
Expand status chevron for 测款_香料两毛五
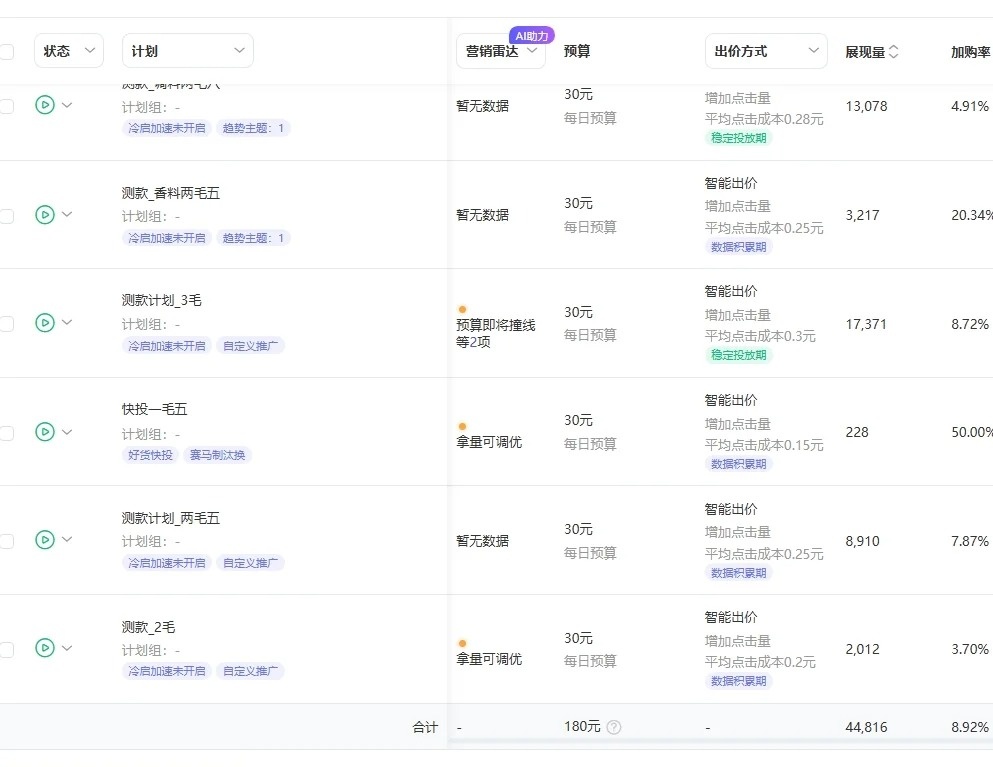[67, 214]
